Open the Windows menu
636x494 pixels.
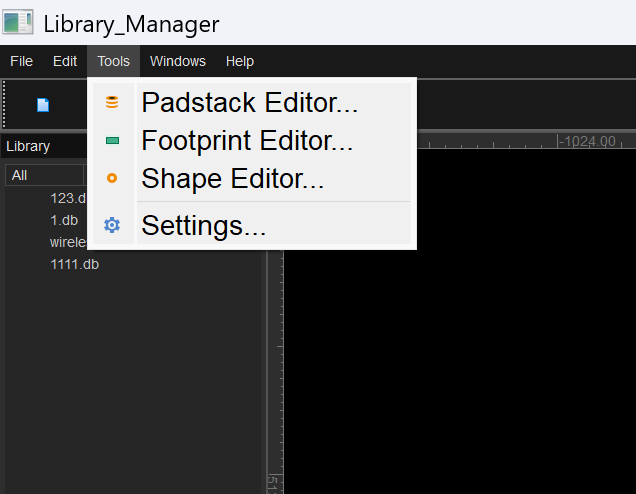point(178,61)
